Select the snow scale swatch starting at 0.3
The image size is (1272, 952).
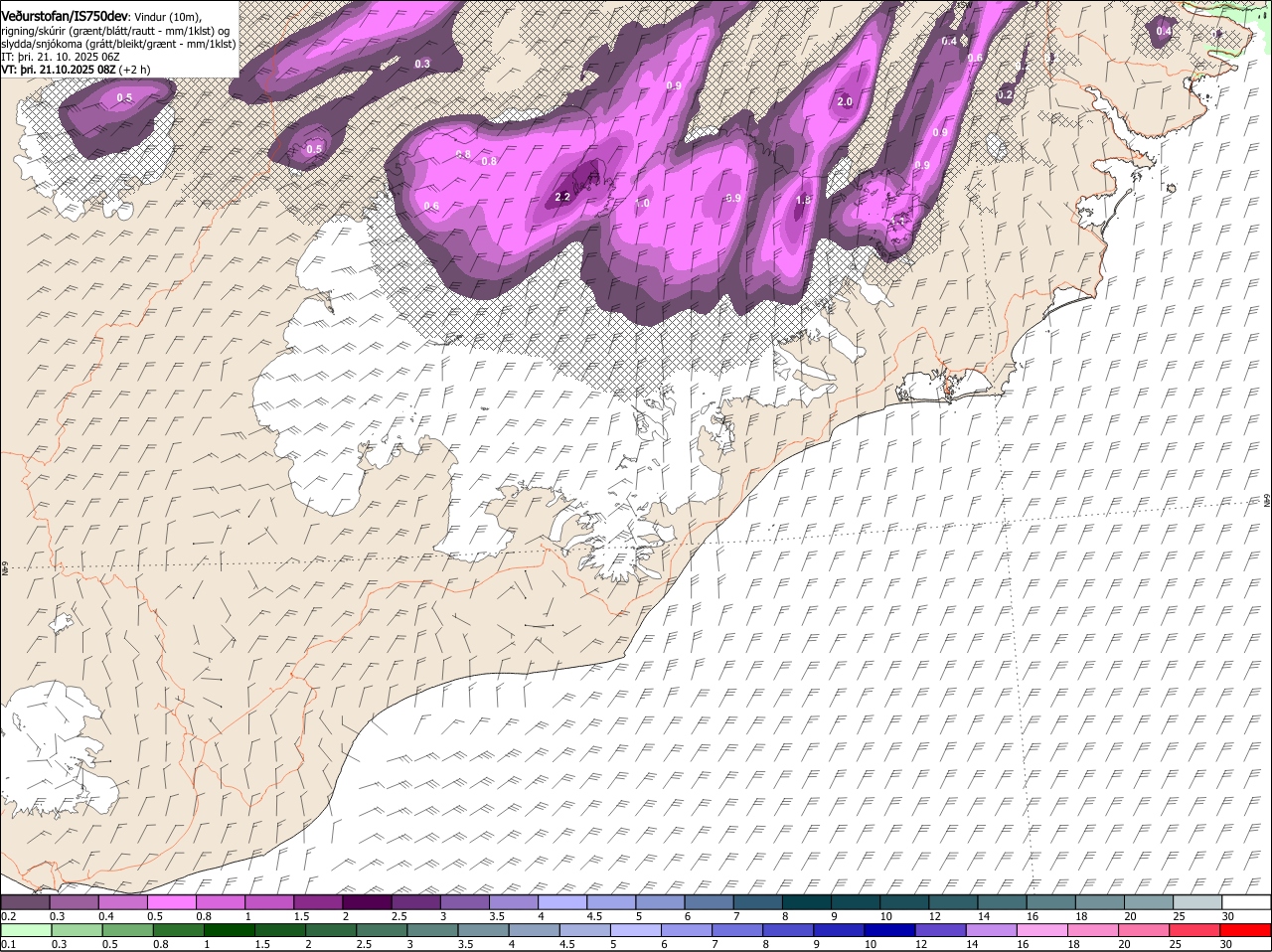click(74, 901)
